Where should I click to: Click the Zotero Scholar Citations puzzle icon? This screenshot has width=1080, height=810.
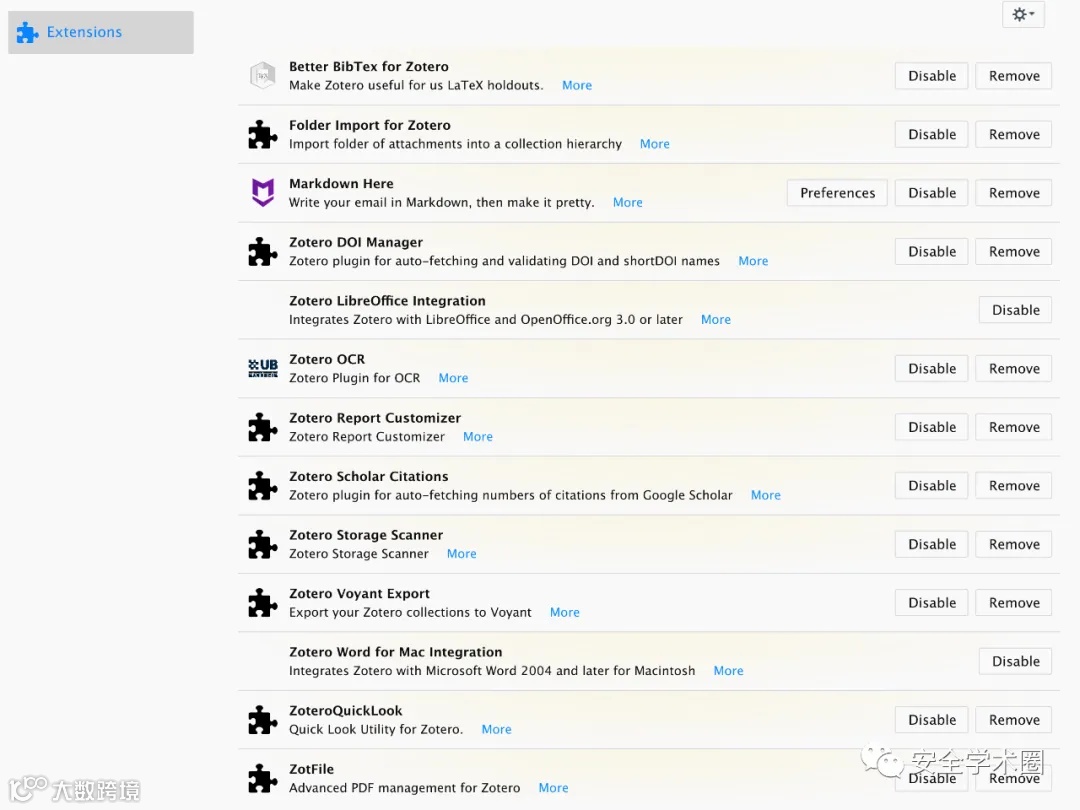coord(262,486)
